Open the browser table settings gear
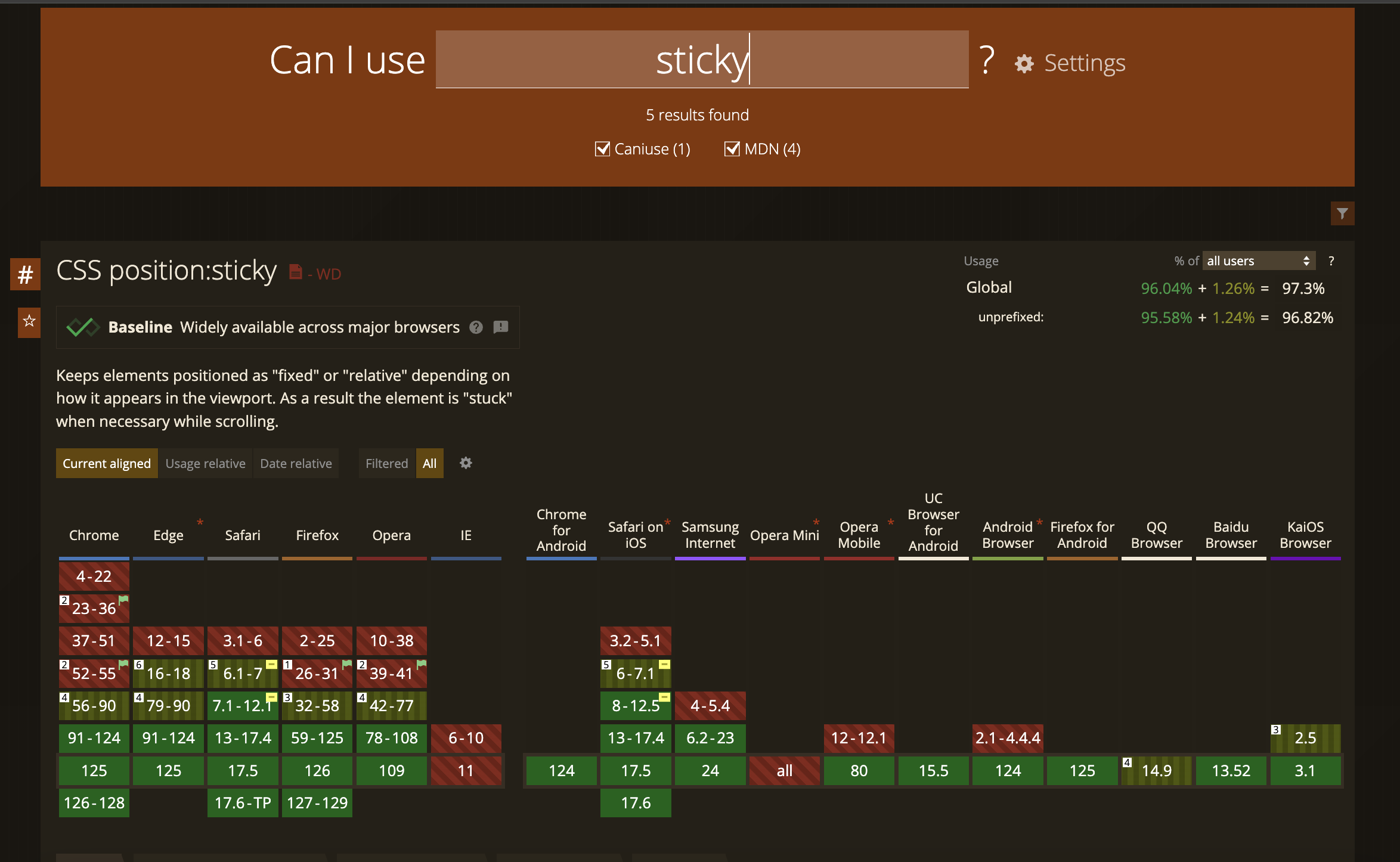 coord(466,463)
